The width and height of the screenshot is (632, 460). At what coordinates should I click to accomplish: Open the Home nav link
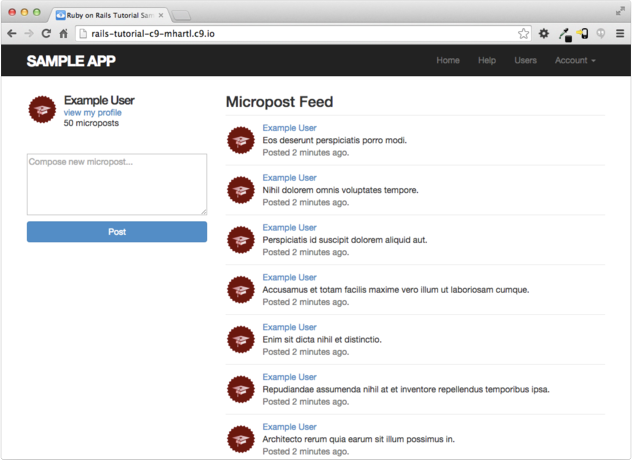(x=448, y=61)
